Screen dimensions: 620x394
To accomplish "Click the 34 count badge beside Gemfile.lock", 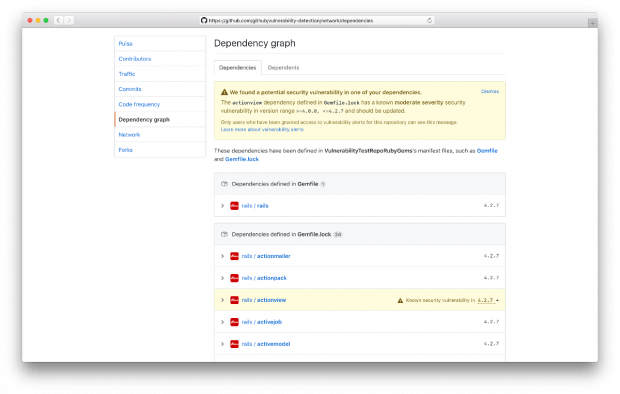I will (338, 235).
